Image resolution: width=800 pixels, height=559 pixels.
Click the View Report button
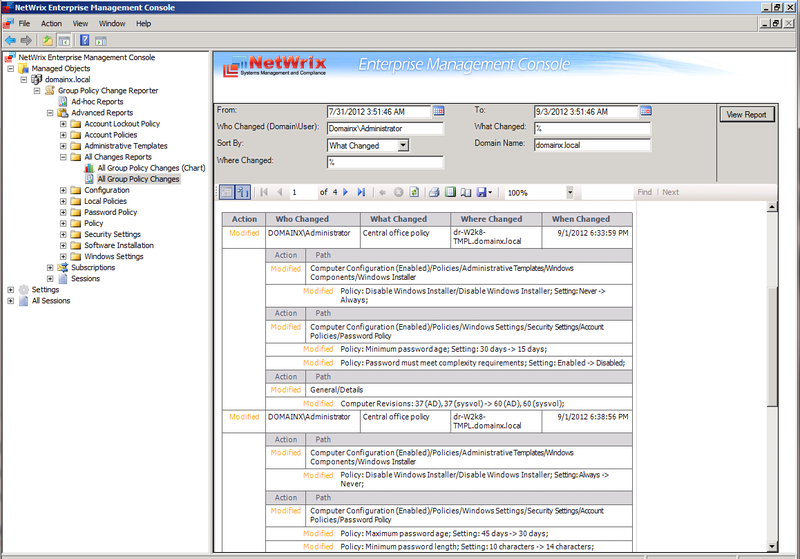(x=746, y=115)
